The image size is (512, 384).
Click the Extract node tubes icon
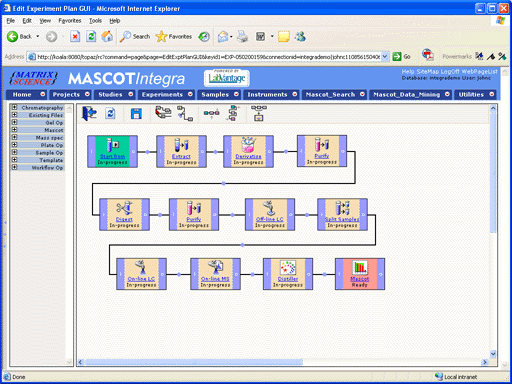[181, 145]
